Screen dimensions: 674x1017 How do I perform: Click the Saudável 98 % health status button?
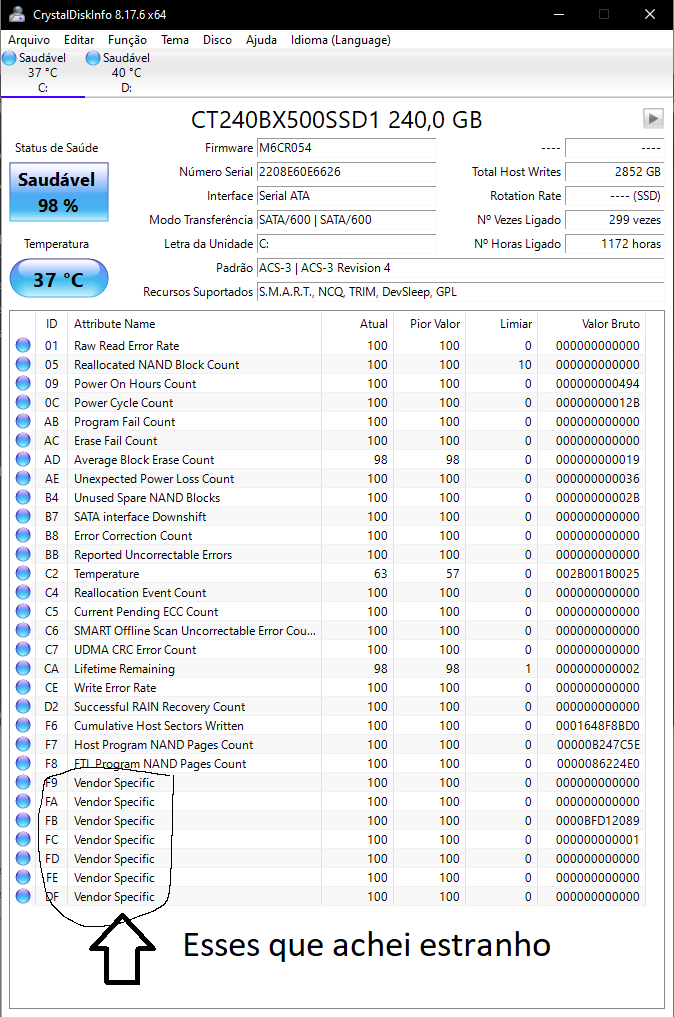(58, 192)
